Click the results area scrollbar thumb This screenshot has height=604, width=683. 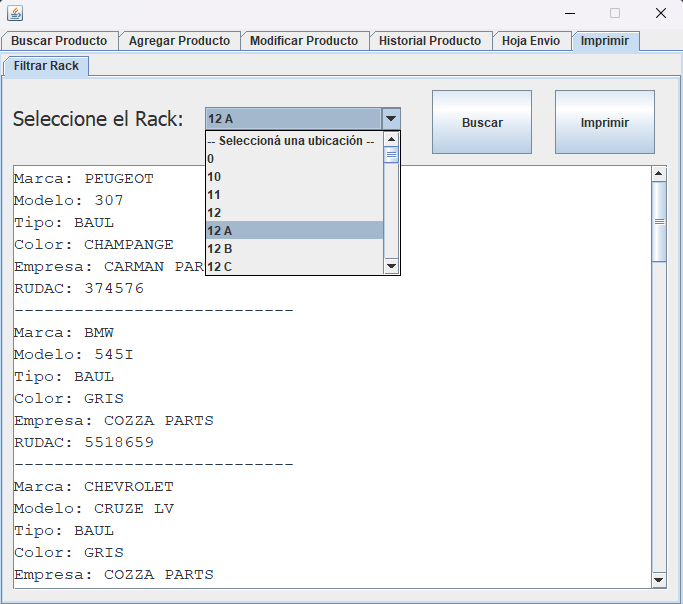click(659, 222)
